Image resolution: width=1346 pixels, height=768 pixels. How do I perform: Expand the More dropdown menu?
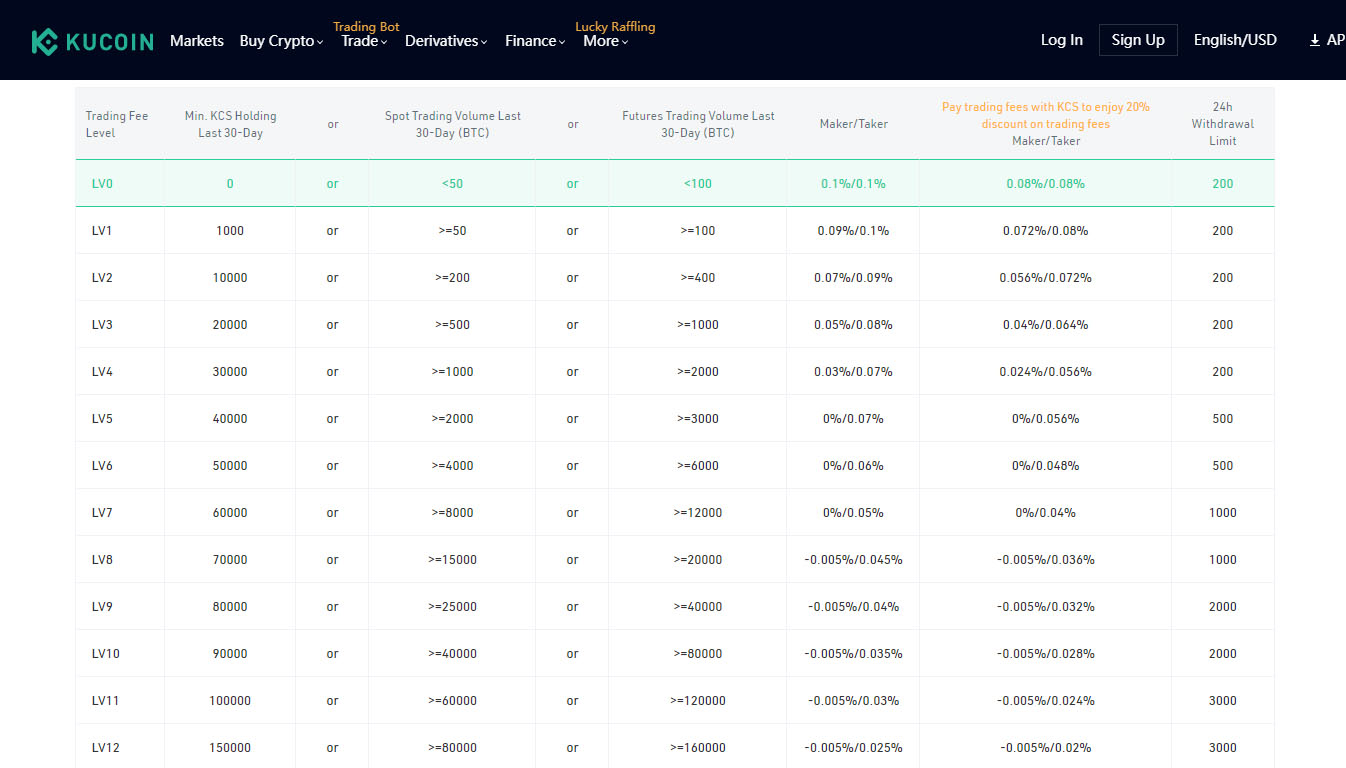coord(605,41)
